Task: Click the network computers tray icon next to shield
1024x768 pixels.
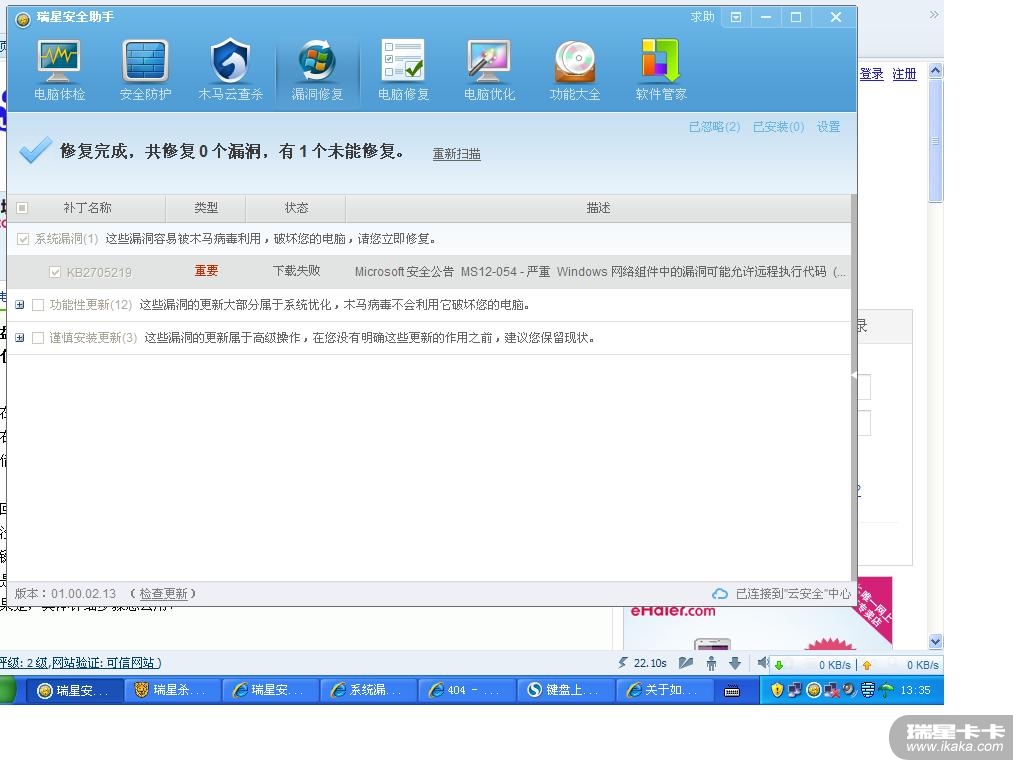Action: 795,690
